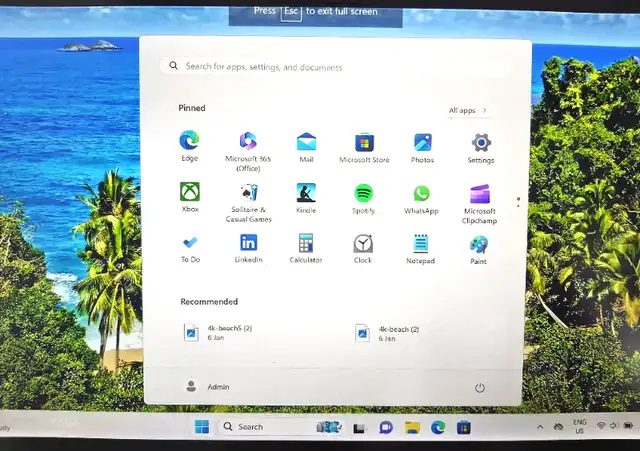This screenshot has height=451, width=640.
Task: Click the volume speaker tray icon
Action: [x=613, y=426]
